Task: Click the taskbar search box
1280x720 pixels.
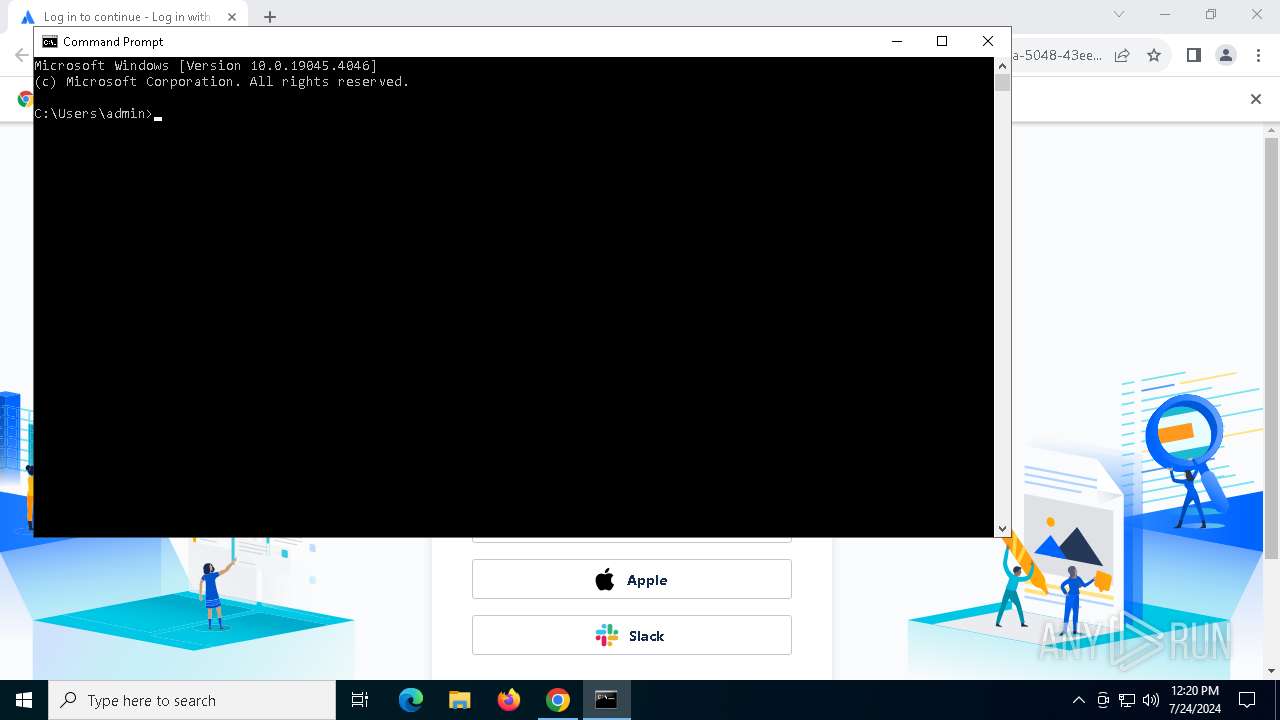Action: (x=192, y=700)
